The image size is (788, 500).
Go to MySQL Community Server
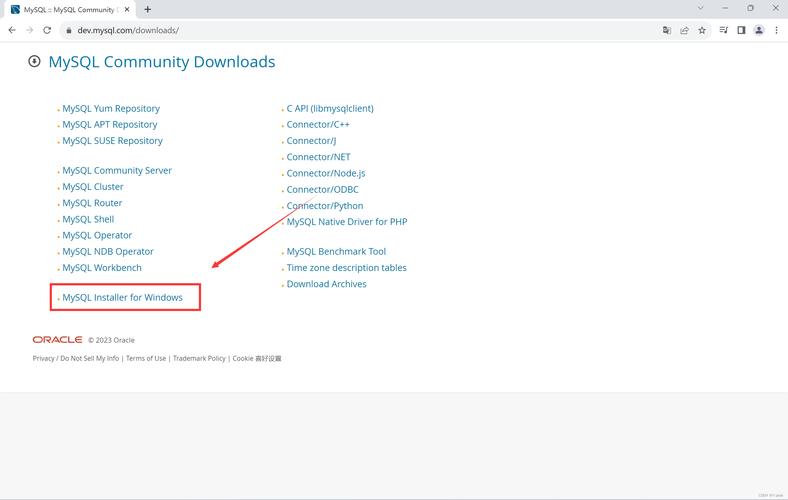pos(117,170)
